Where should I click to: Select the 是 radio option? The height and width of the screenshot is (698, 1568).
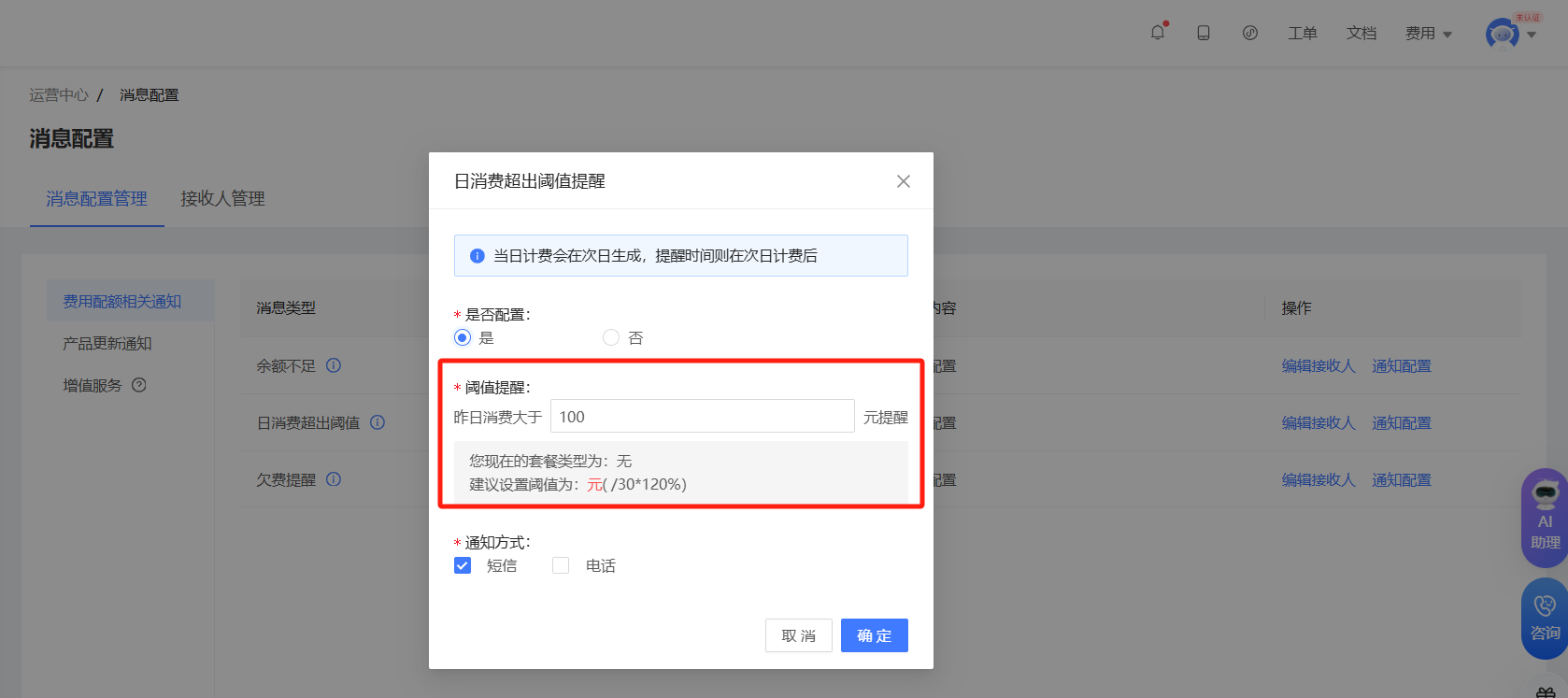click(463, 337)
